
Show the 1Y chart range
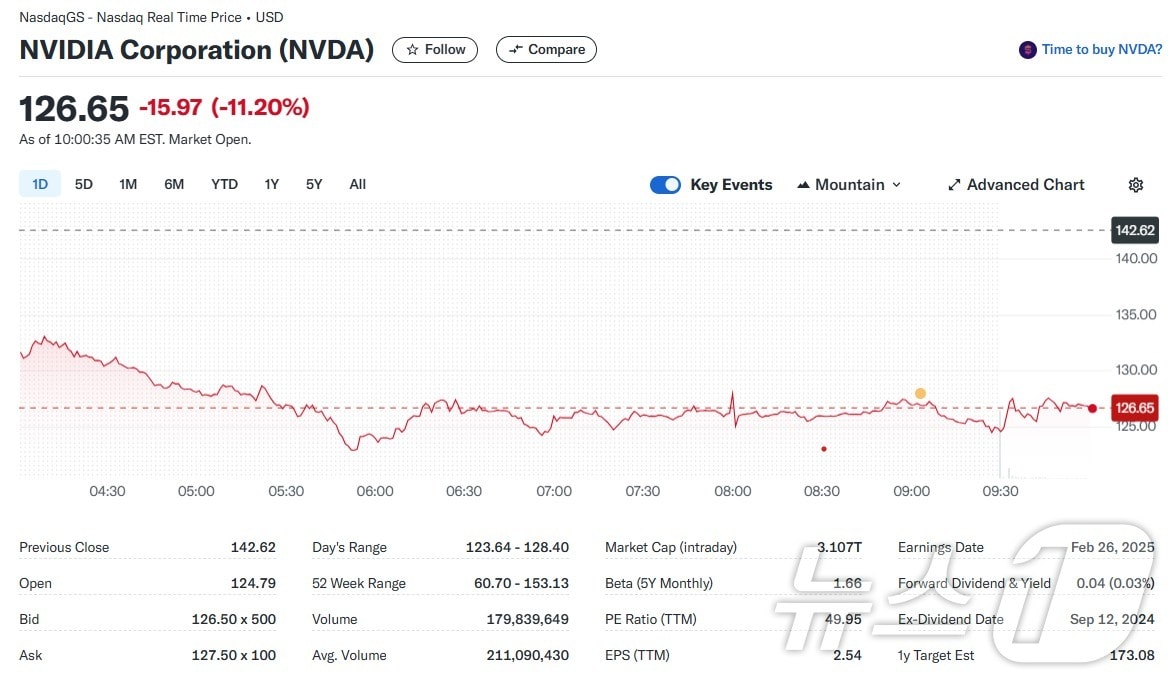271,184
